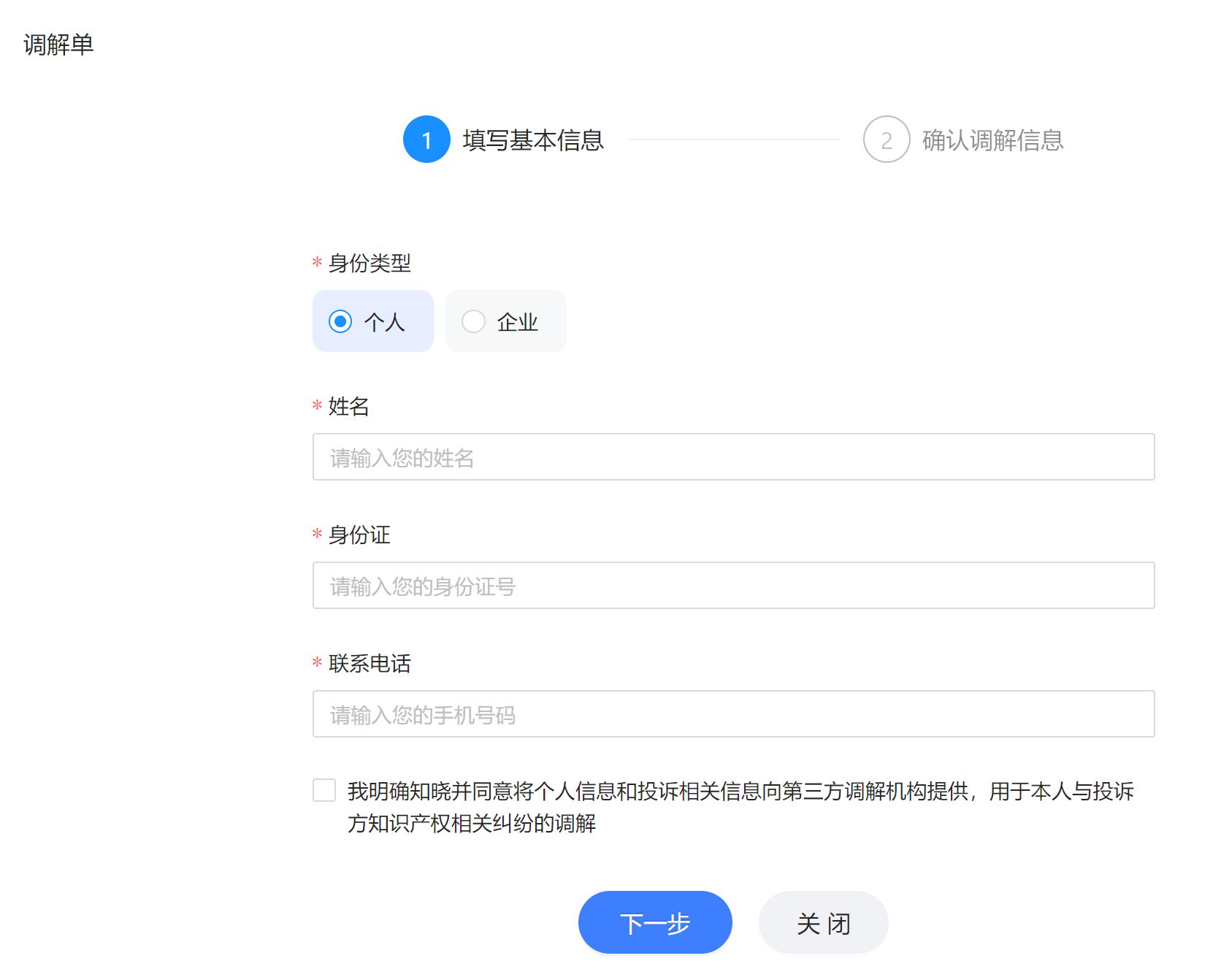Viewport: 1221px width, 980px height.
Task: Click the 身份类型 field label
Action: 368,264
